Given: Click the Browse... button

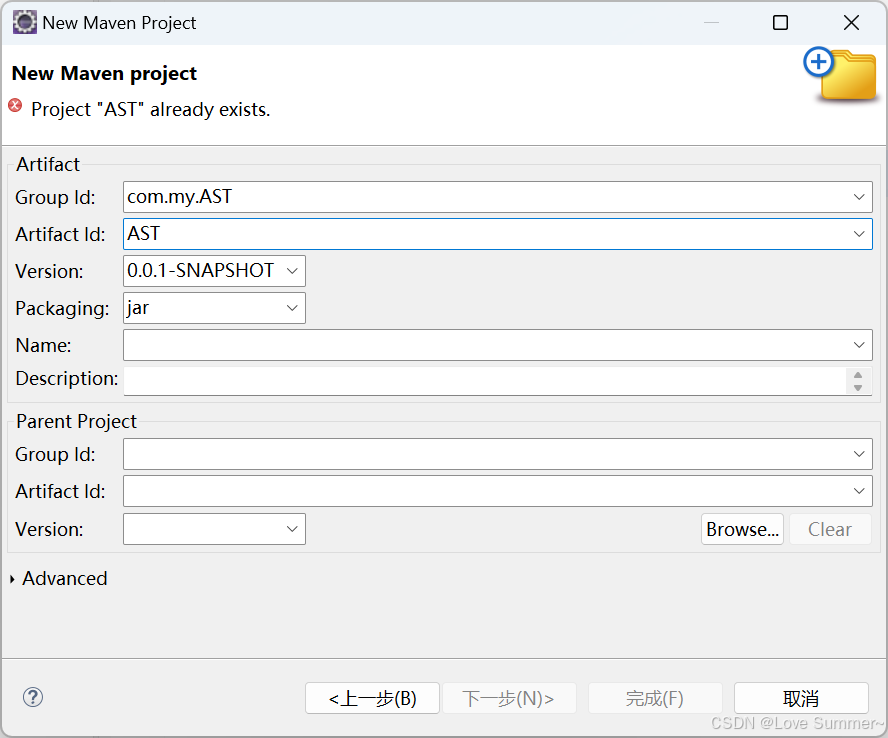Looking at the screenshot, I should pyautogui.click(x=742, y=529).
